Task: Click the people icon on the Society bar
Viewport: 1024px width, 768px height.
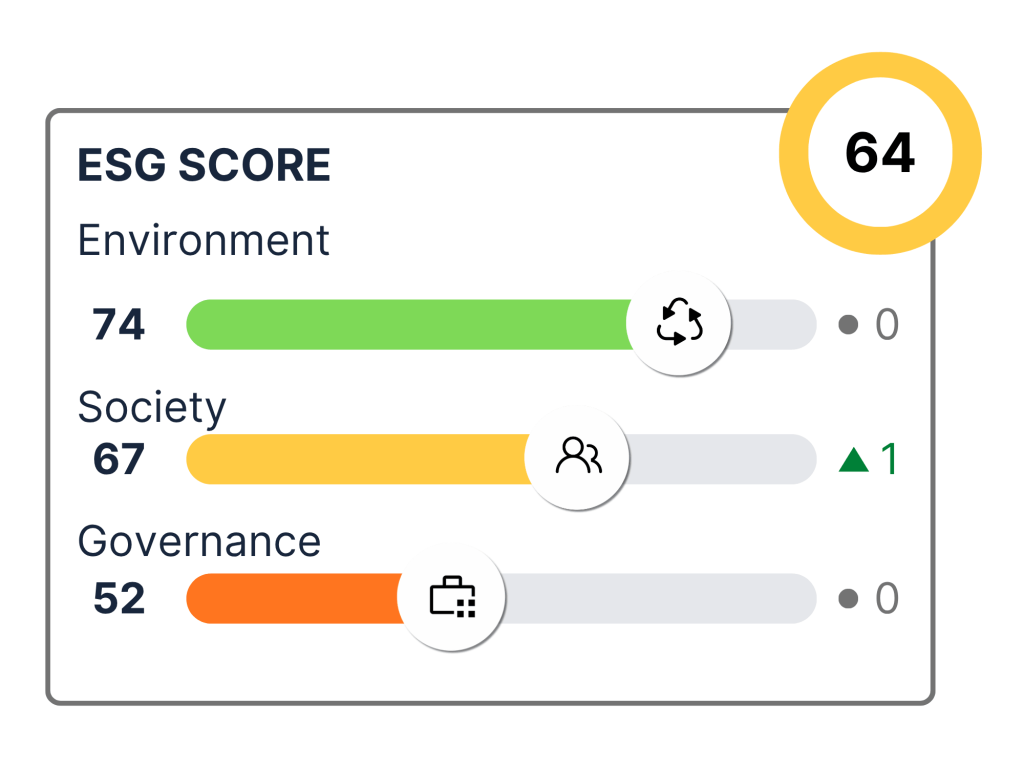Action: click(577, 458)
